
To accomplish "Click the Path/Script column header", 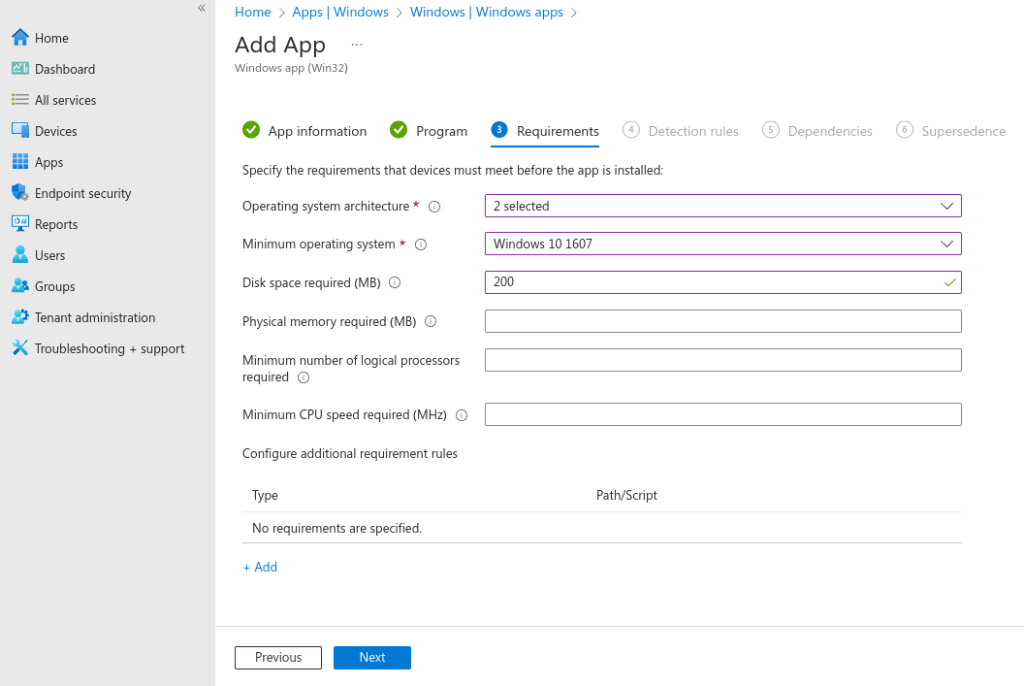I will click(x=626, y=495).
